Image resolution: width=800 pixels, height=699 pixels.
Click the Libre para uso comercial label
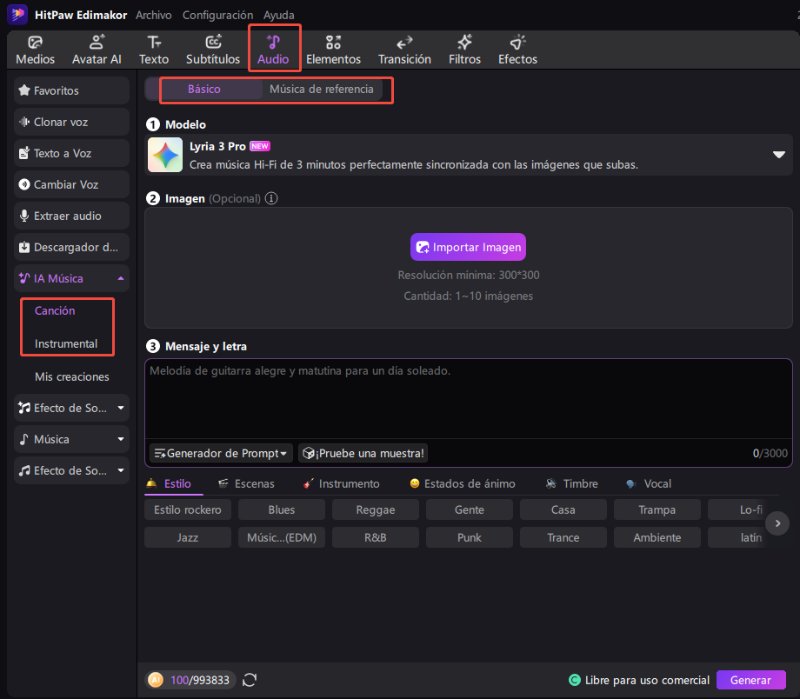pyautogui.click(x=647, y=680)
